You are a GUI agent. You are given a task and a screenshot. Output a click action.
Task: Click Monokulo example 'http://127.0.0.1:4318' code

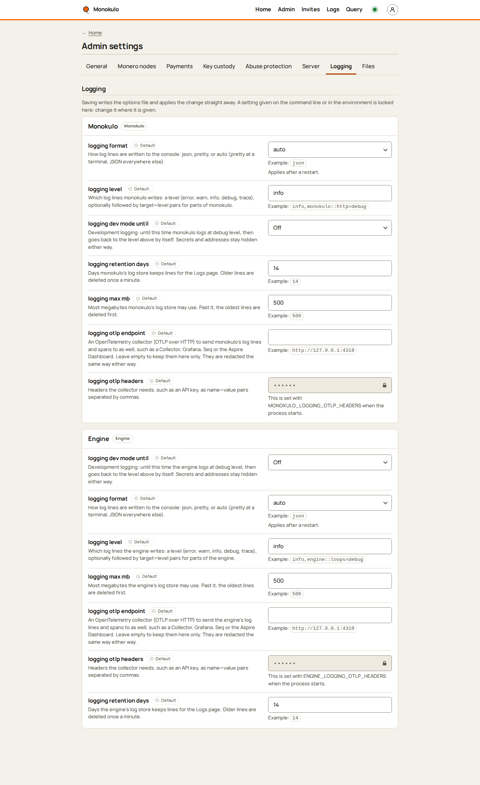point(323,350)
